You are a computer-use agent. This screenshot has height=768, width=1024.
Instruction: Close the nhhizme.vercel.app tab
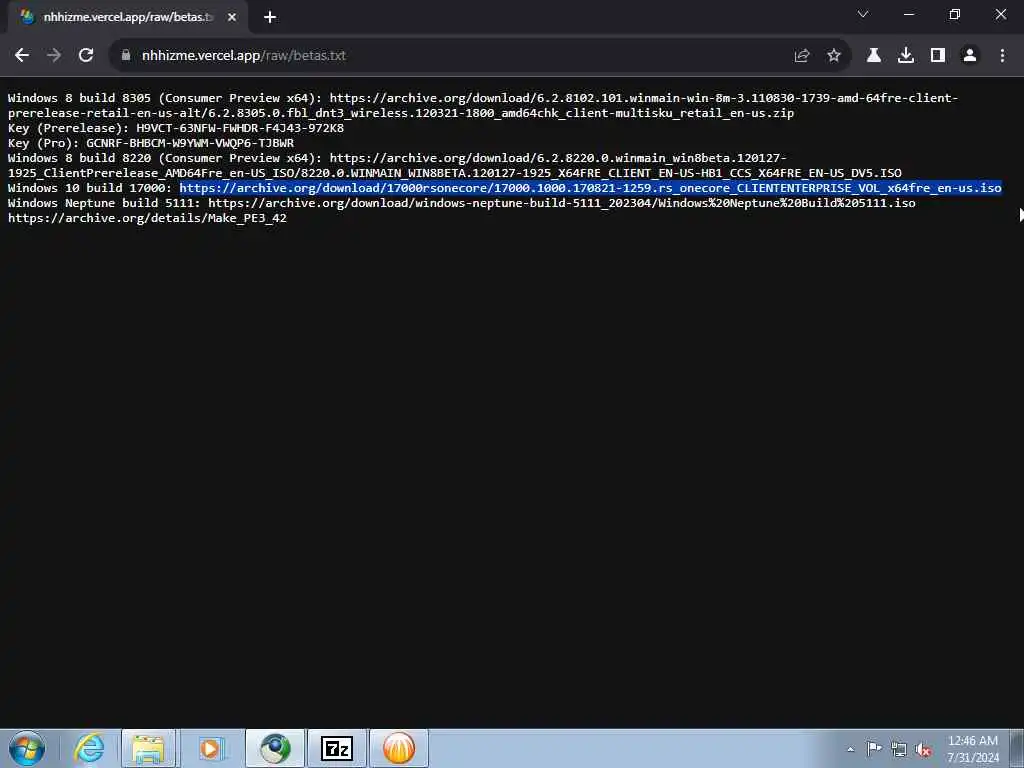click(232, 18)
